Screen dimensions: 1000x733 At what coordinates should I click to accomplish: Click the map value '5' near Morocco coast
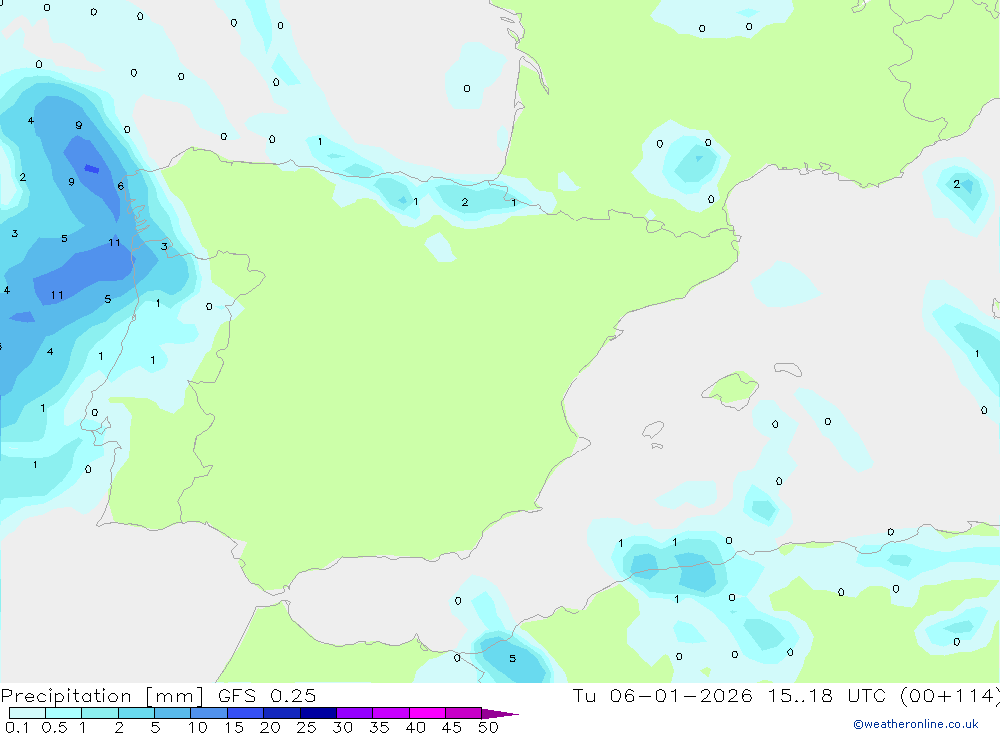point(512,658)
